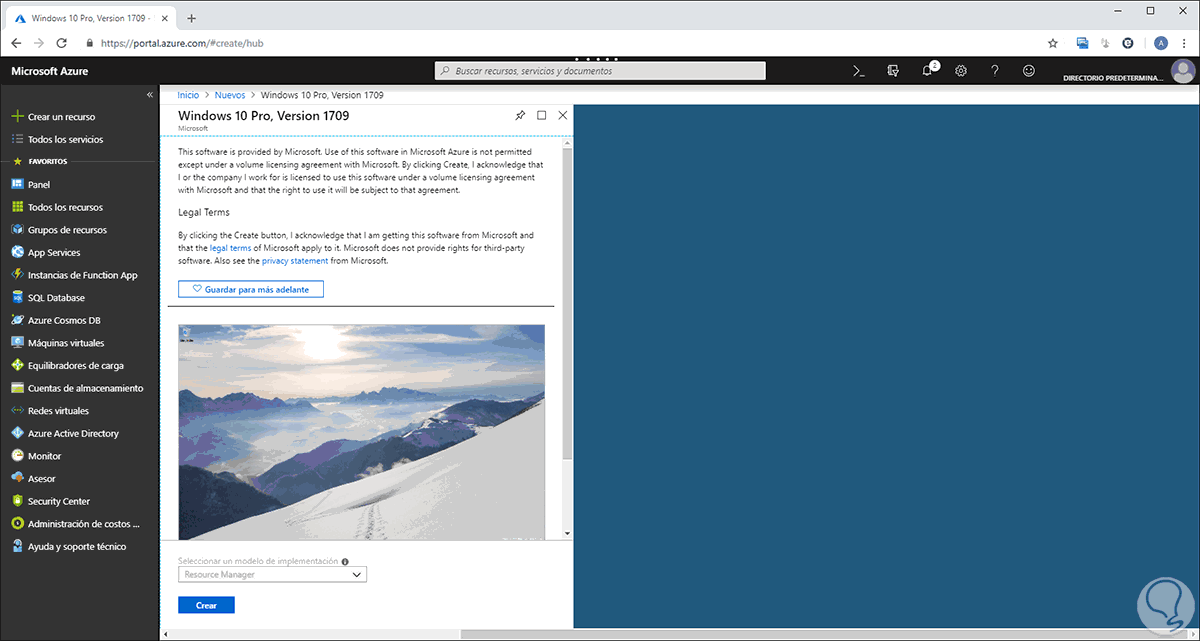This screenshot has height=641, width=1200.
Task: Close the Windows 10 Pro blade
Action: click(x=563, y=116)
